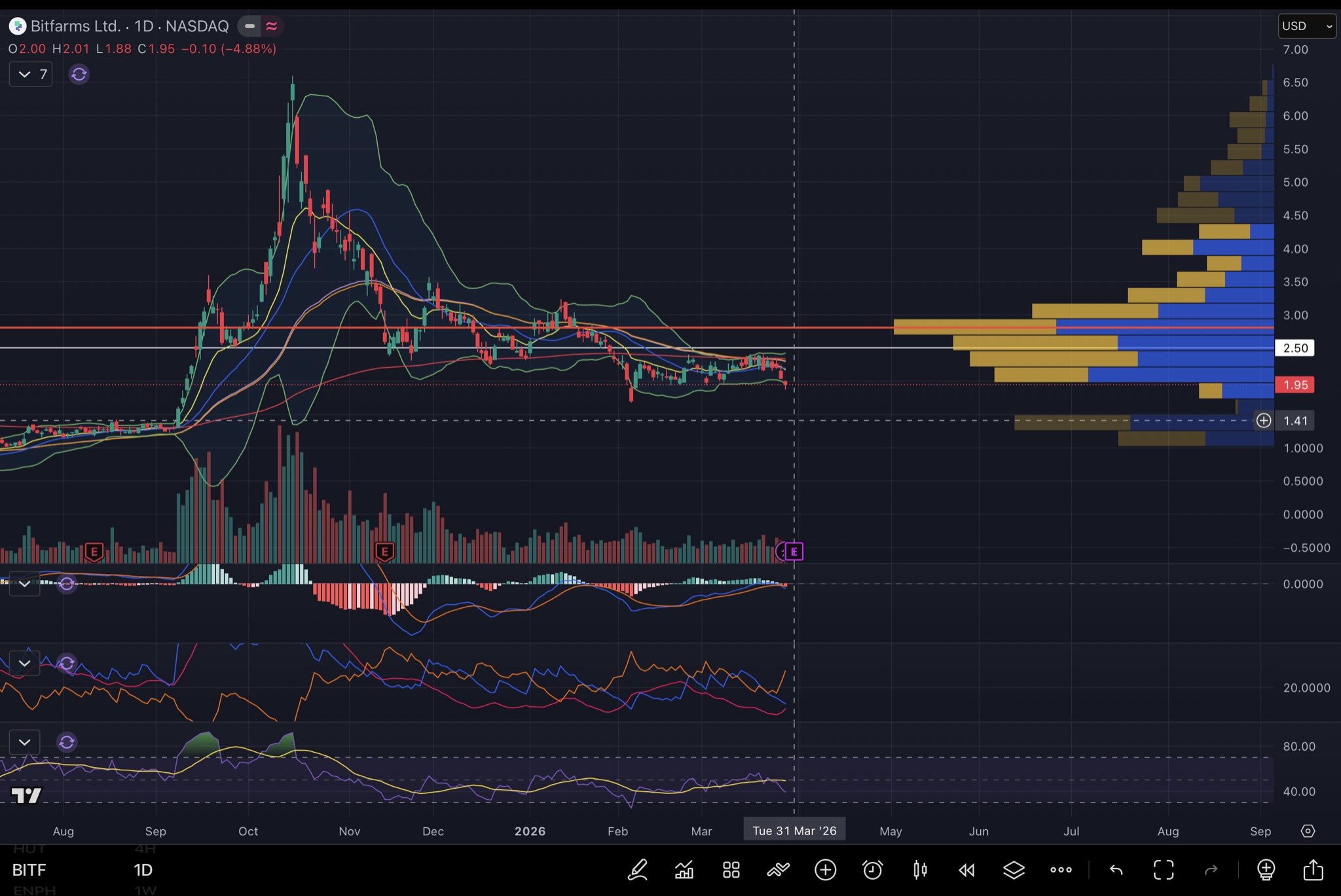1341x896 pixels.
Task: Click the share export button
Action: click(1313, 870)
